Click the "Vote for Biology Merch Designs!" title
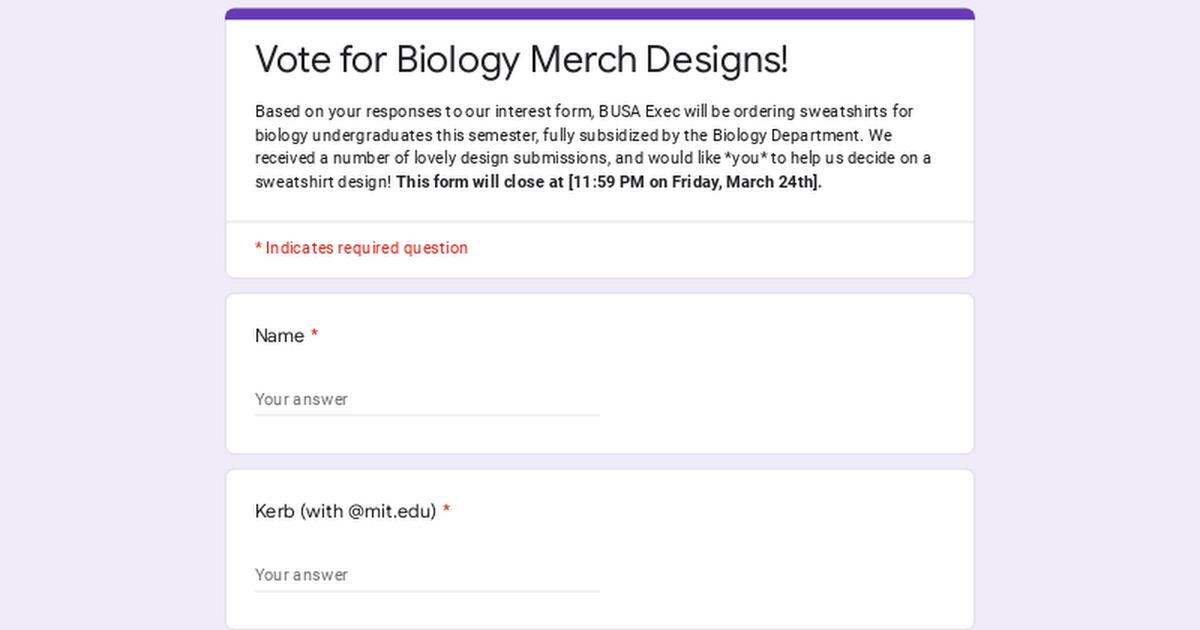 pyautogui.click(x=521, y=59)
